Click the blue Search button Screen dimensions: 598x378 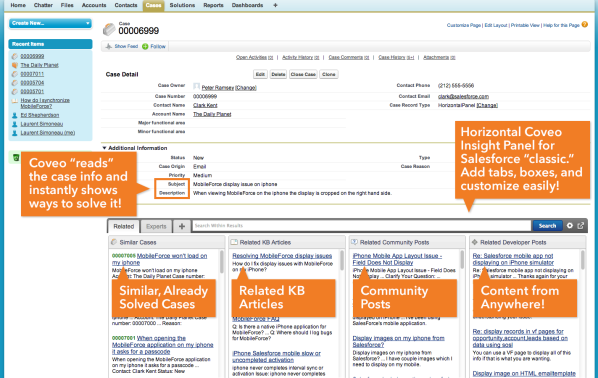[547, 226]
